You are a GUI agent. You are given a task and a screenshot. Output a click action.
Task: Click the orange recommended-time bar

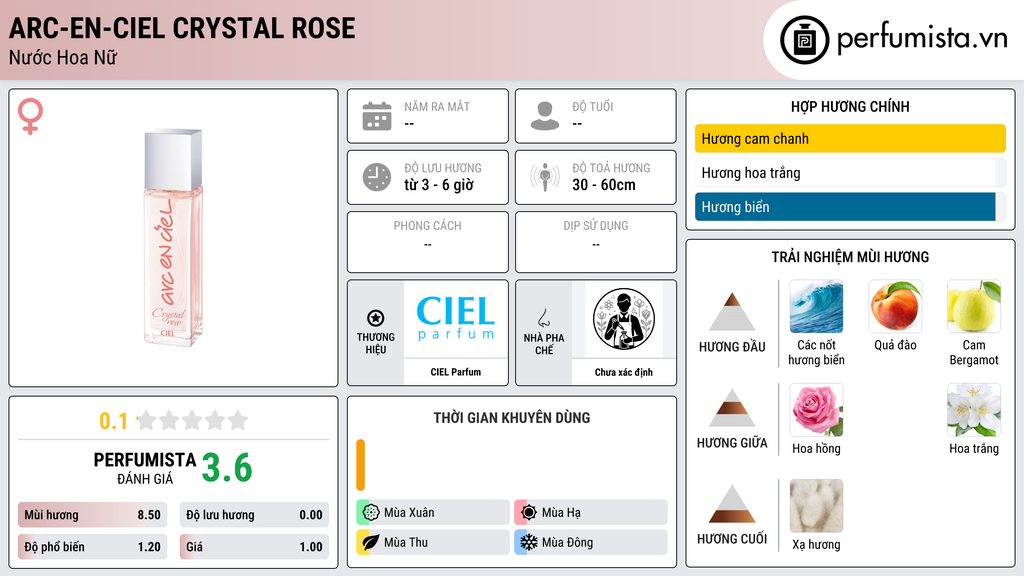[360, 465]
